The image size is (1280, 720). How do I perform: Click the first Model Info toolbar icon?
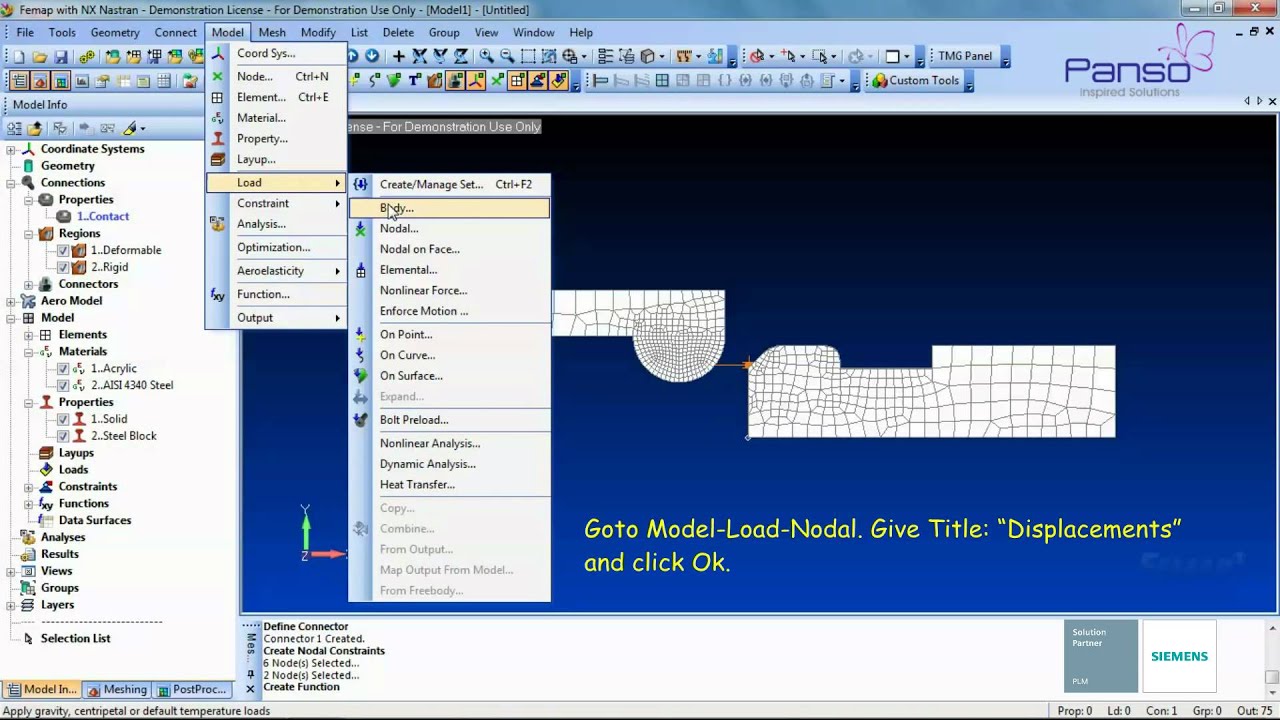pos(14,128)
